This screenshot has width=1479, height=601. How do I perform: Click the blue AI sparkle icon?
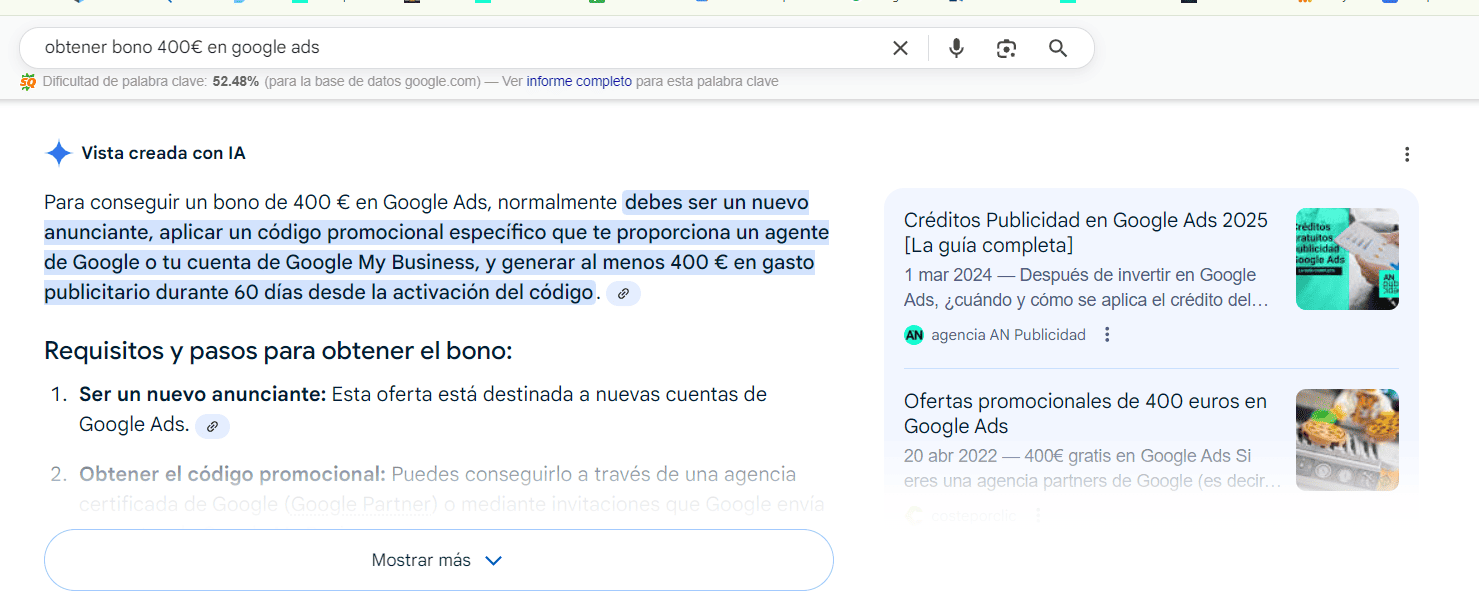pos(59,153)
